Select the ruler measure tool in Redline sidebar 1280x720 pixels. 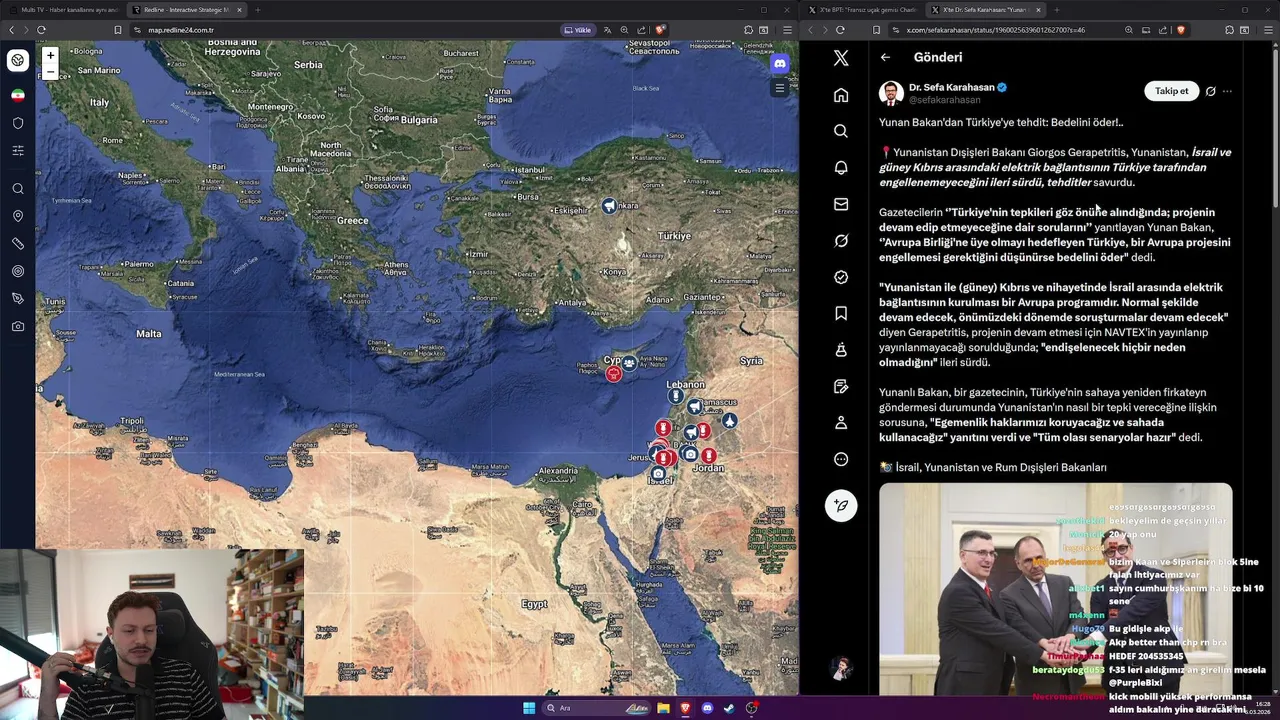(x=18, y=244)
